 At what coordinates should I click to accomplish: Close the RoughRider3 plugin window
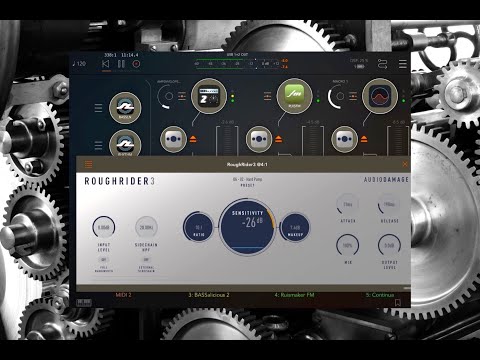(405, 164)
